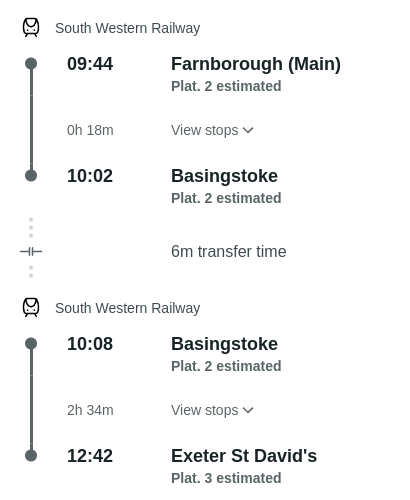Click the Exeter St David's arrival timeline dot

31,456
